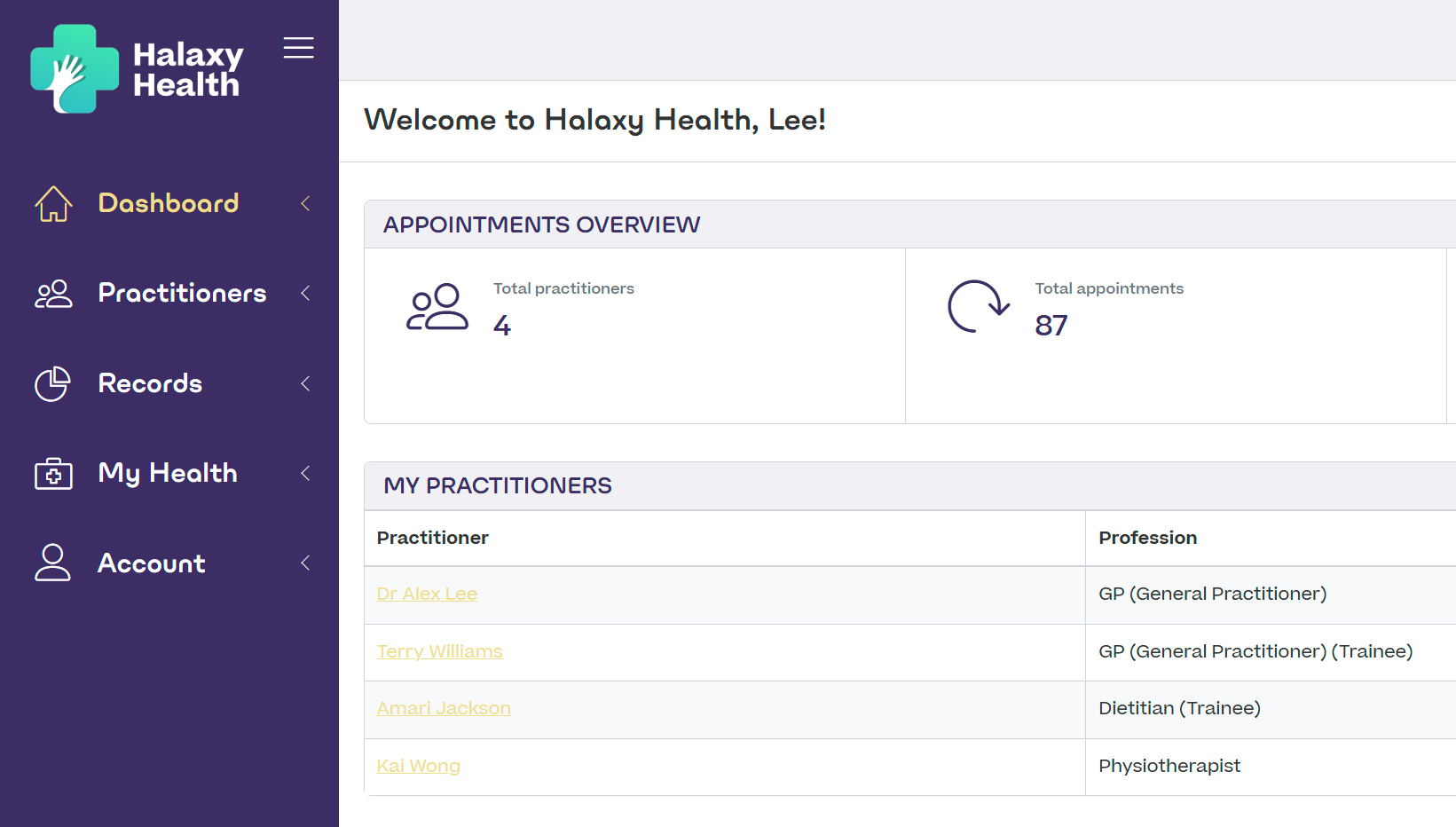Click the Practitioners people icon in sidebar
Viewport: 1456px width, 827px height.
point(53,294)
